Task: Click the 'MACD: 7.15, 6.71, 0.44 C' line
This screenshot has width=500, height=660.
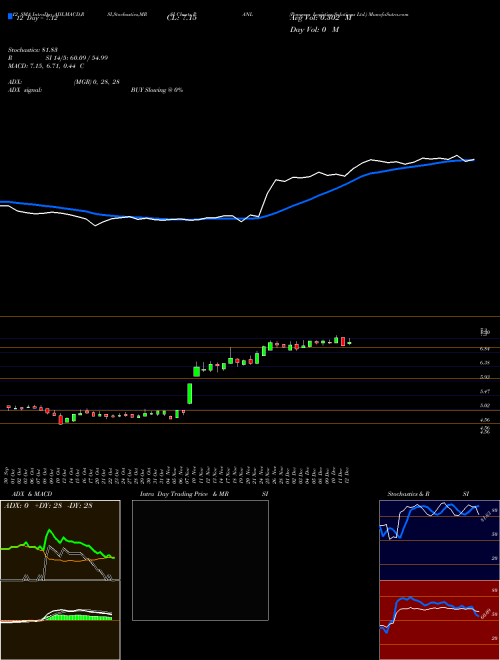Action: [x=46, y=66]
